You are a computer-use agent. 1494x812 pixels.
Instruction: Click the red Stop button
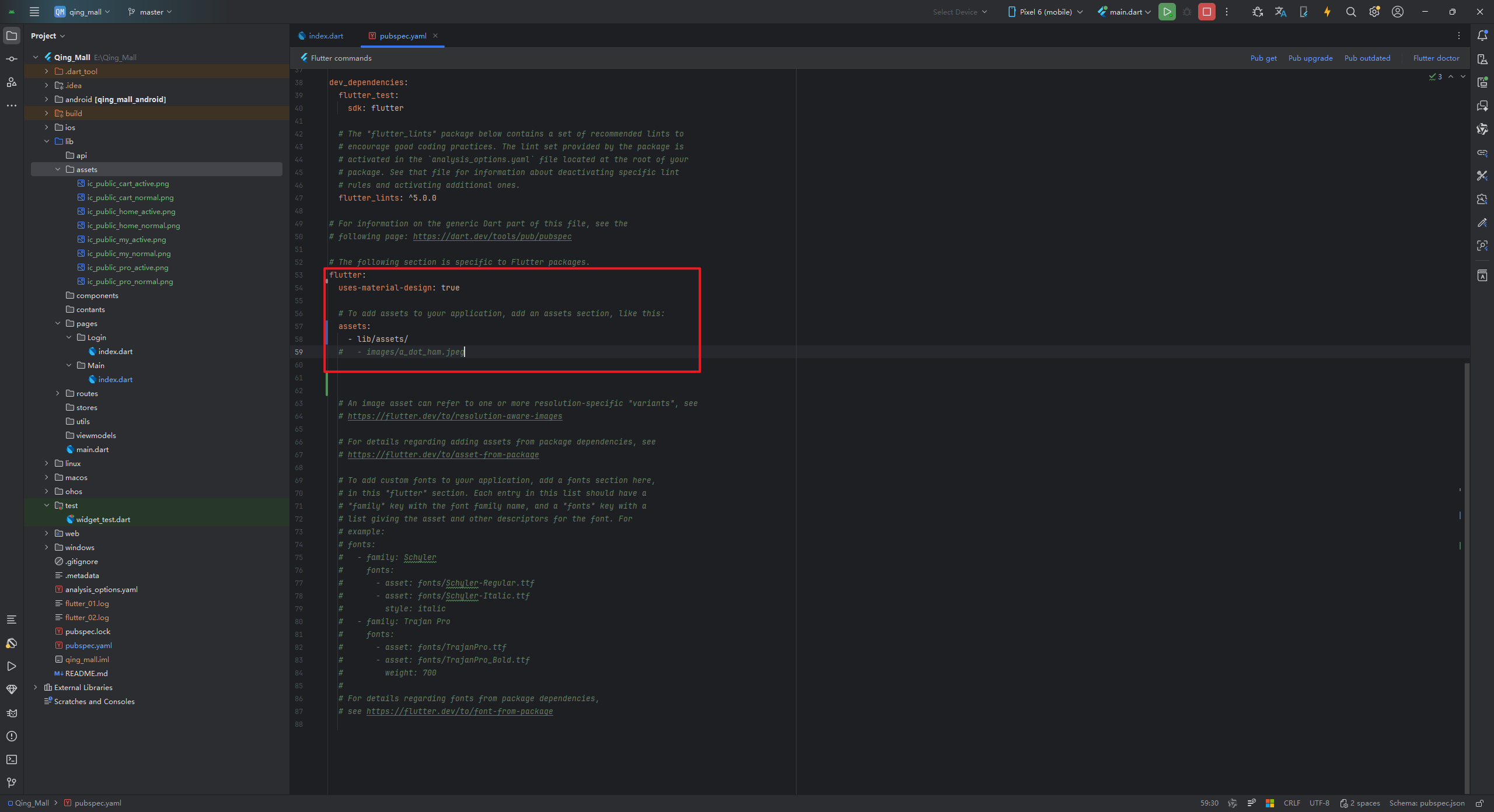point(1206,12)
